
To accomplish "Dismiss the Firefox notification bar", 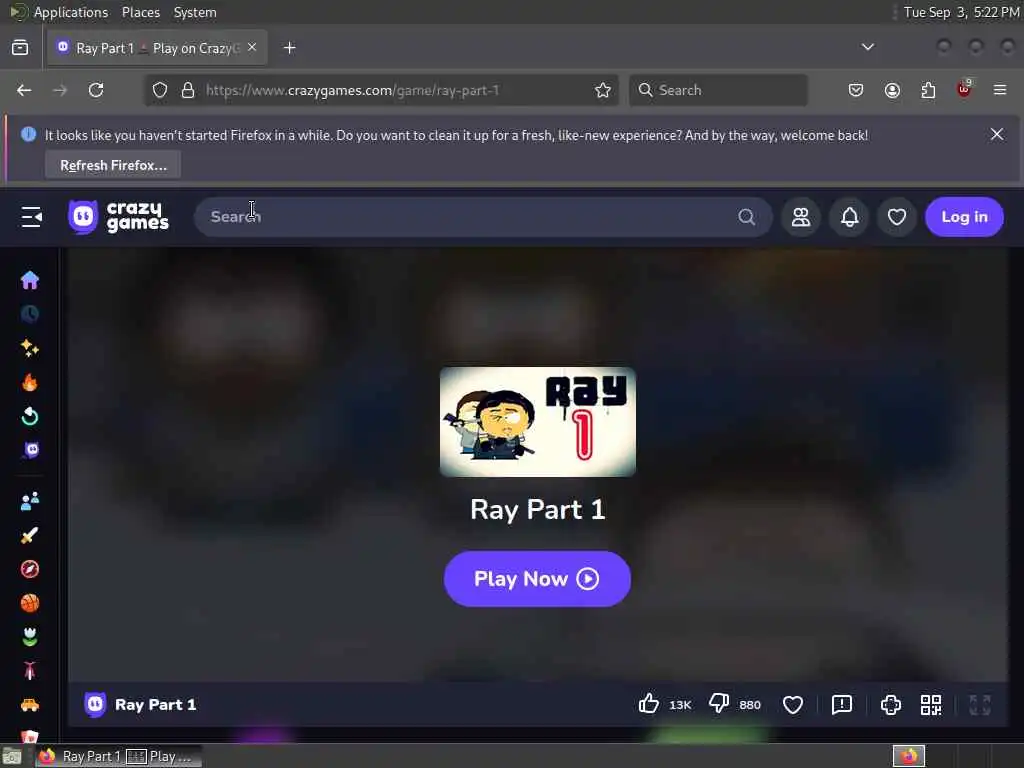I will click(x=997, y=135).
